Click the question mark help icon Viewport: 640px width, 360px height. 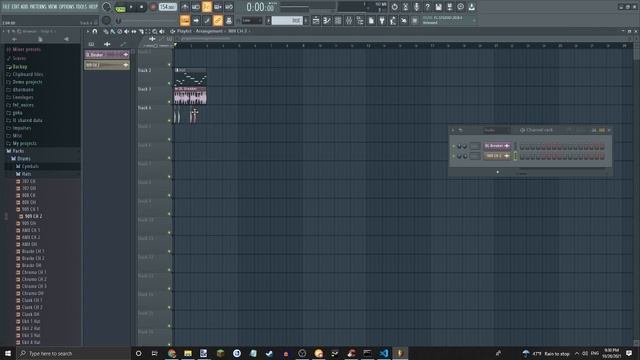point(427,7)
